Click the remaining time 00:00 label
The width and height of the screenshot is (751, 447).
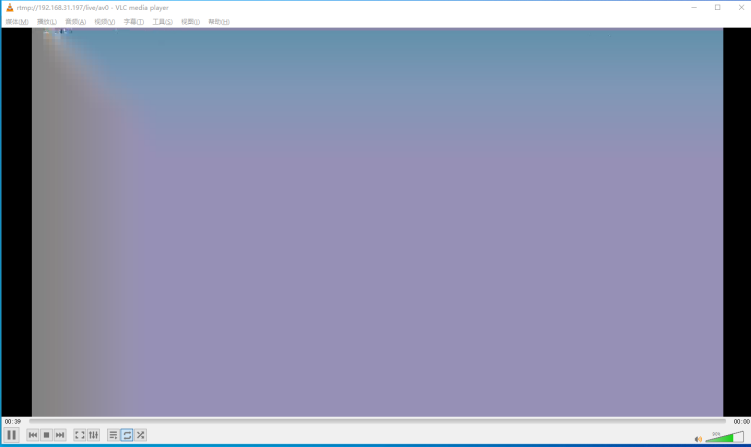click(x=741, y=422)
